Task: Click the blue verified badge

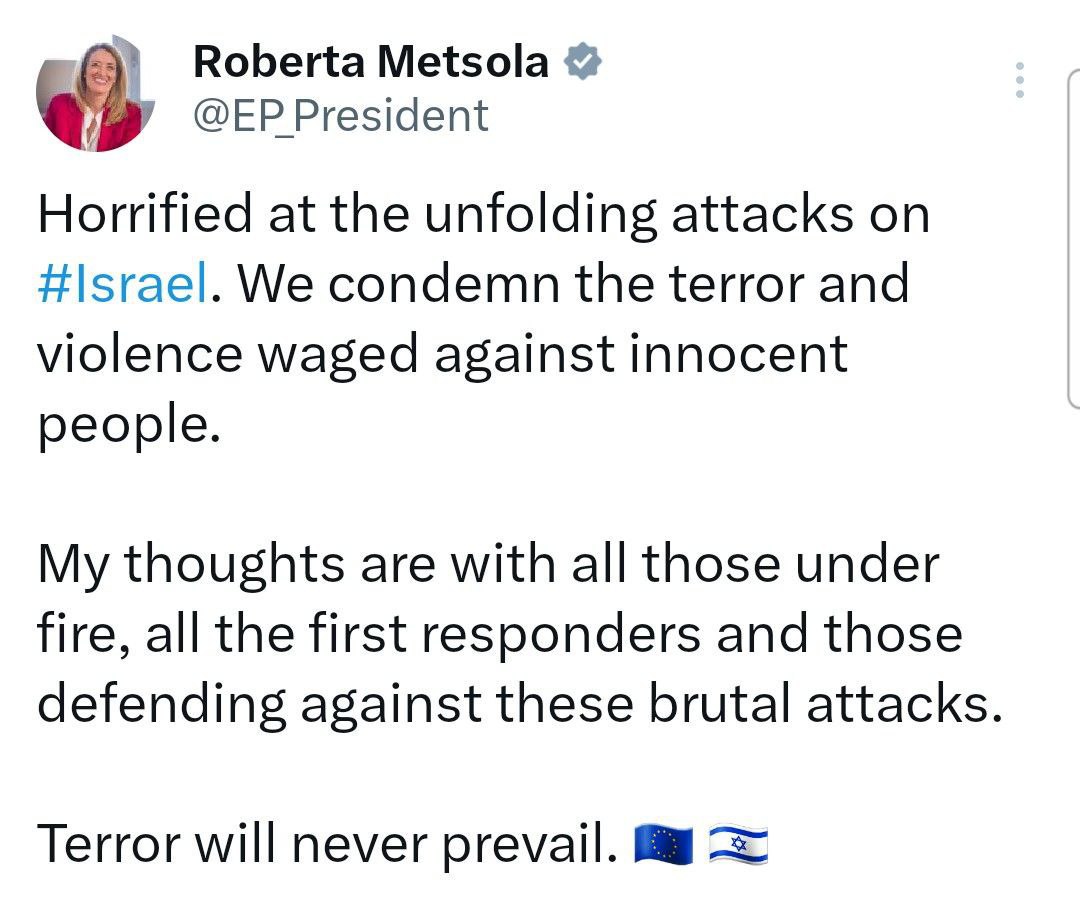Action: coord(583,63)
